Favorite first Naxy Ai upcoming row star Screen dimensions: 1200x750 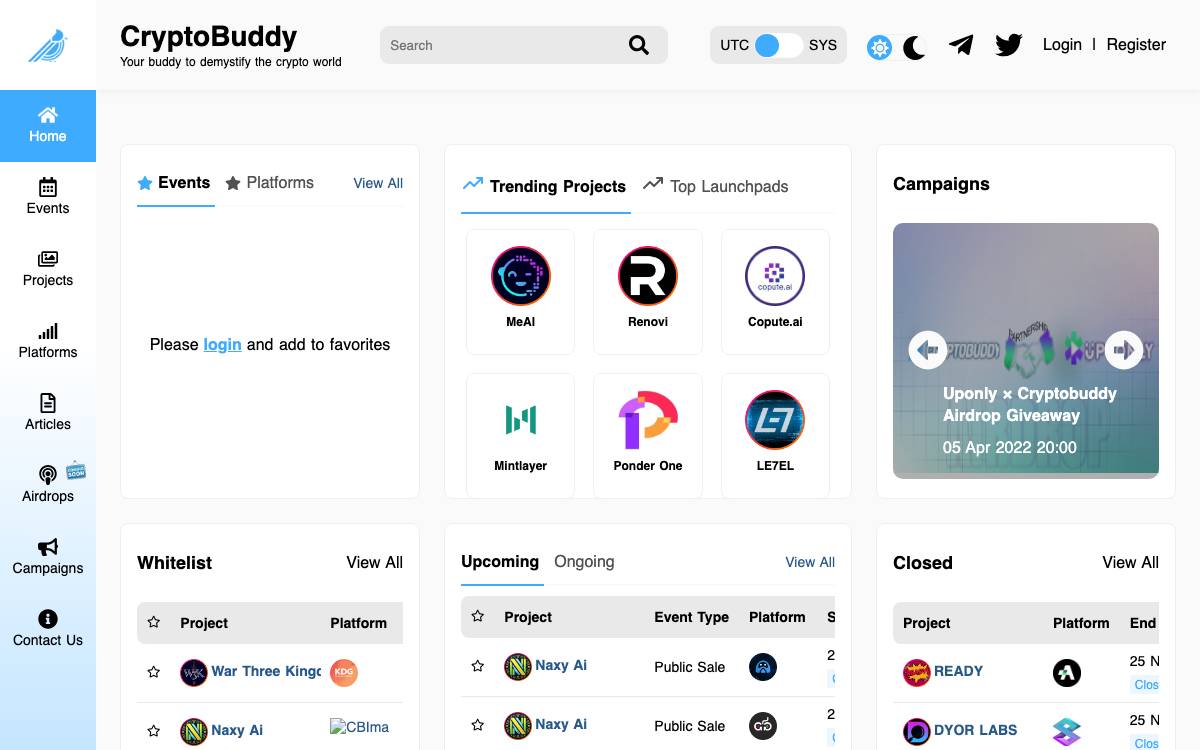pos(478,666)
